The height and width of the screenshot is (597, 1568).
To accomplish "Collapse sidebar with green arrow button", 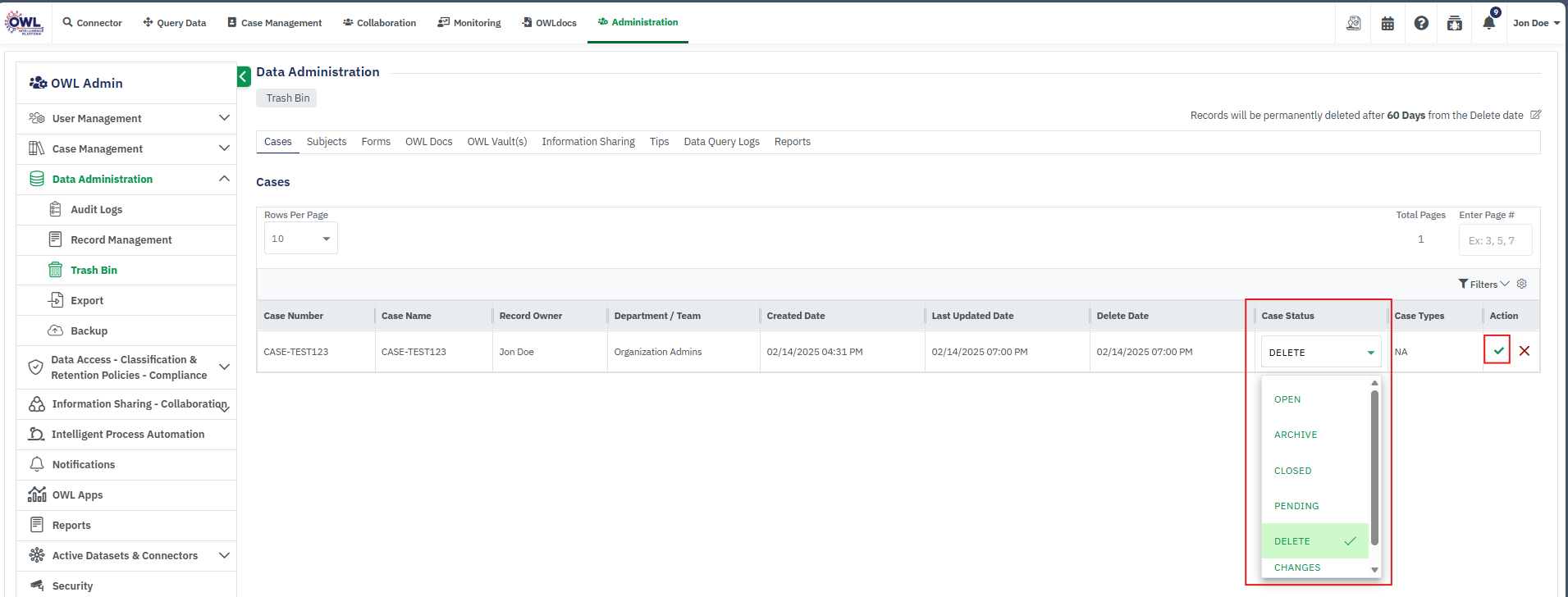I will tap(244, 77).
